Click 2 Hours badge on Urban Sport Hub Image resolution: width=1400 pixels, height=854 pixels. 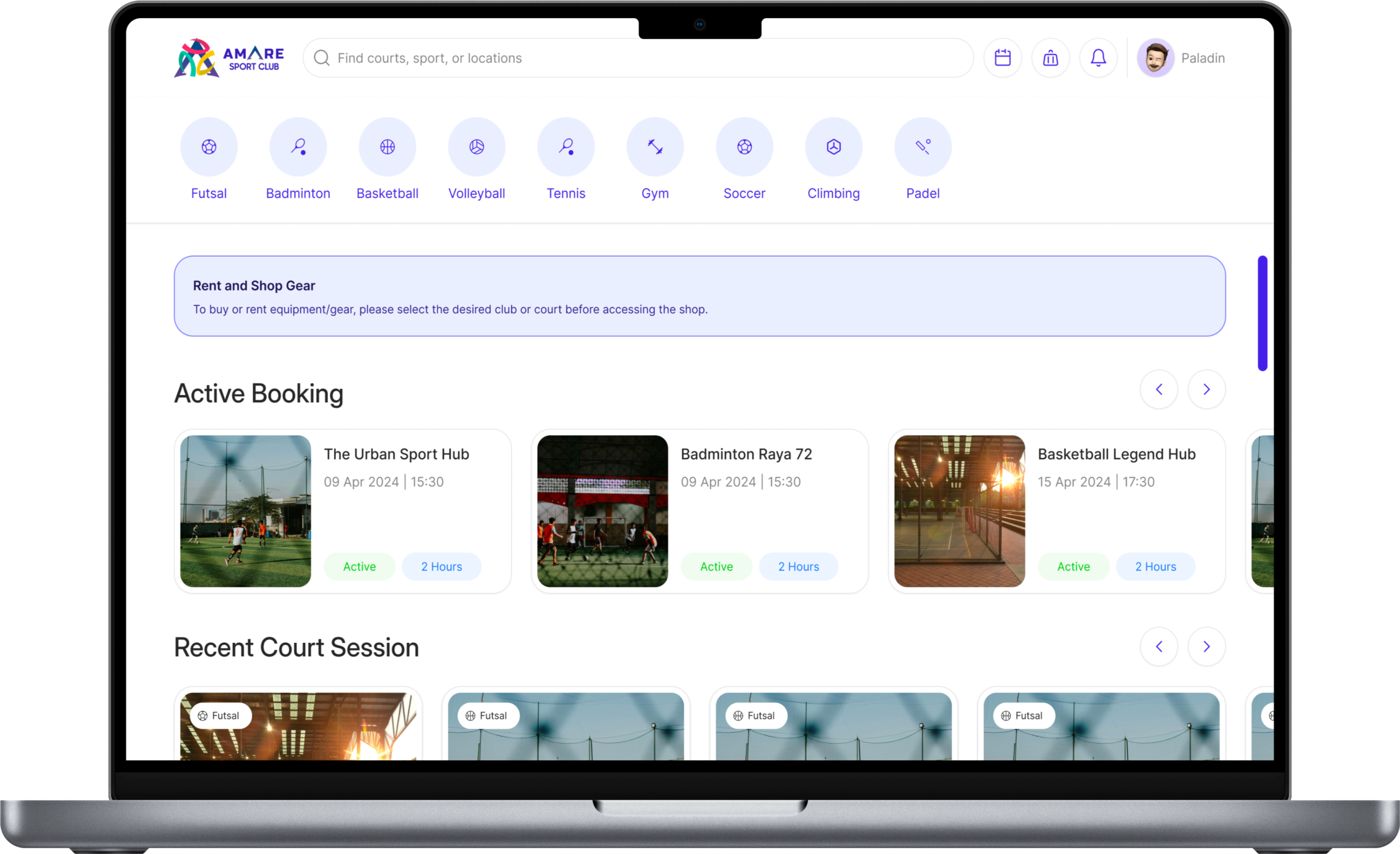(x=442, y=566)
